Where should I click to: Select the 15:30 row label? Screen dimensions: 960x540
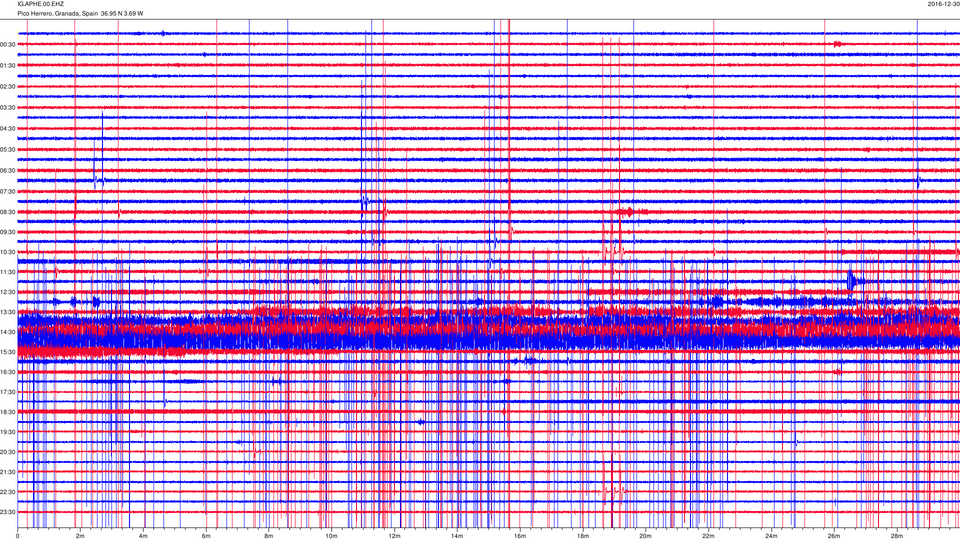click(8, 352)
